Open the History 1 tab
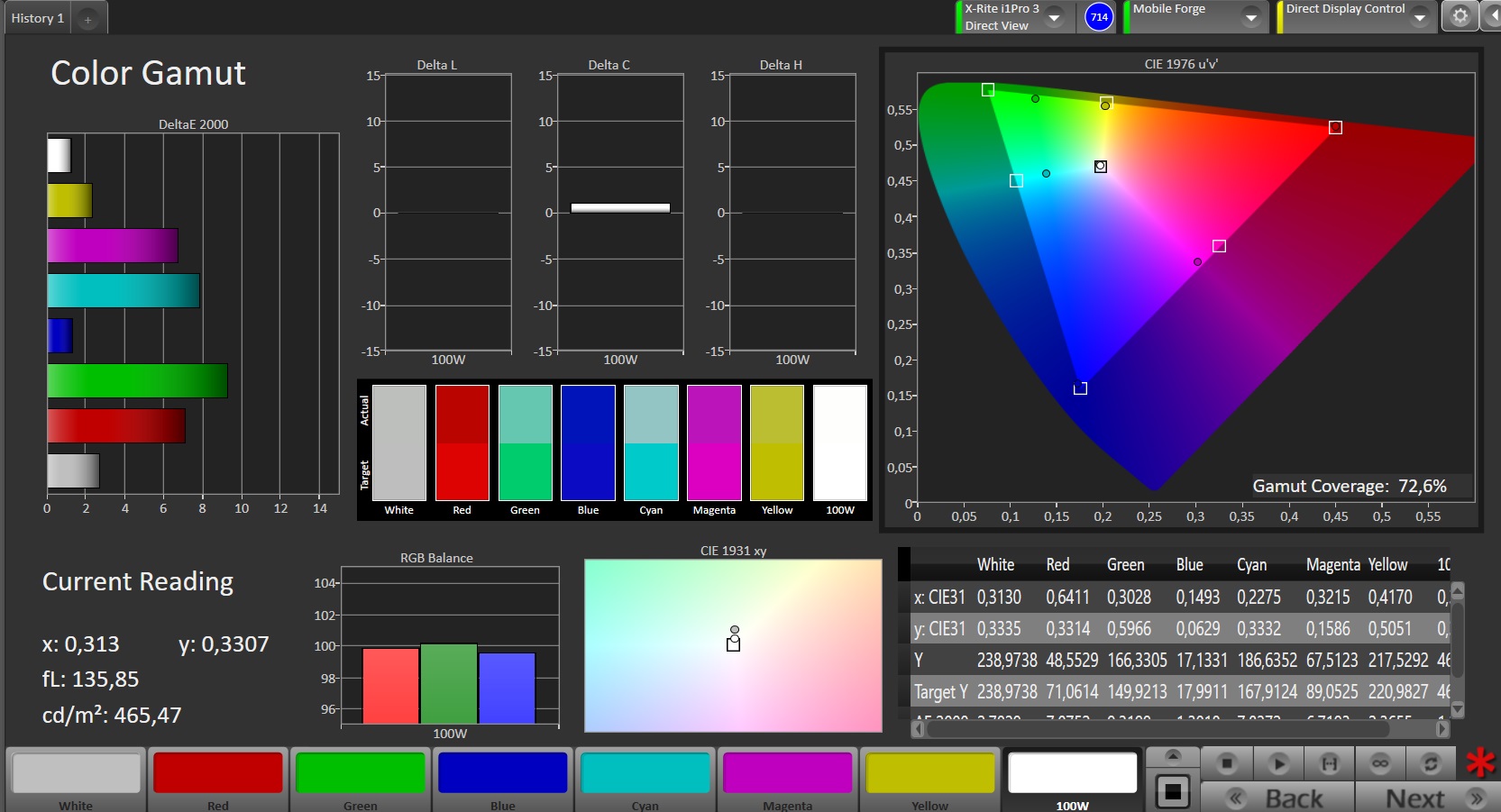This screenshot has height=812, width=1501. 38,18
